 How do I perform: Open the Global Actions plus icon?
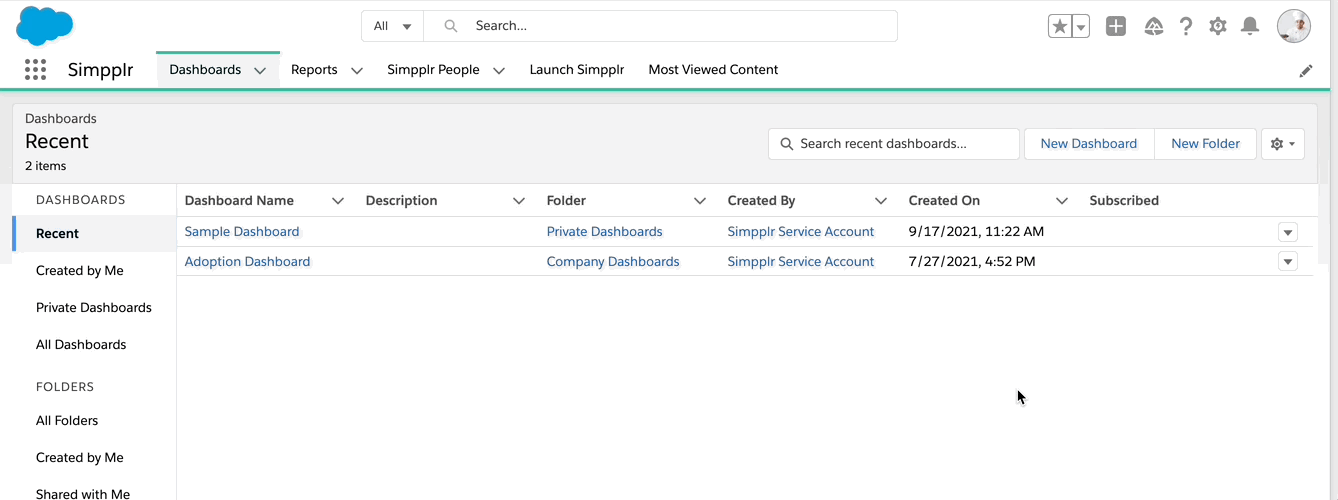click(1116, 26)
